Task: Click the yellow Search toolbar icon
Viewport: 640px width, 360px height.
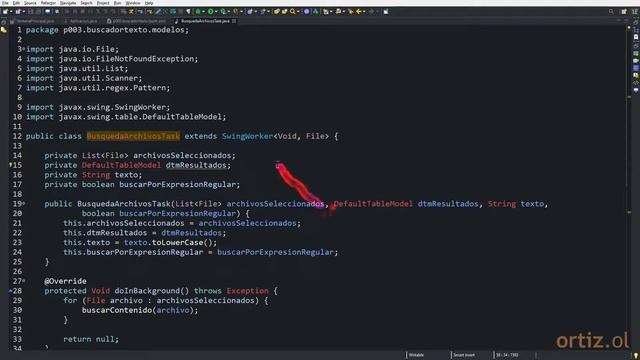Action: pos(292,11)
